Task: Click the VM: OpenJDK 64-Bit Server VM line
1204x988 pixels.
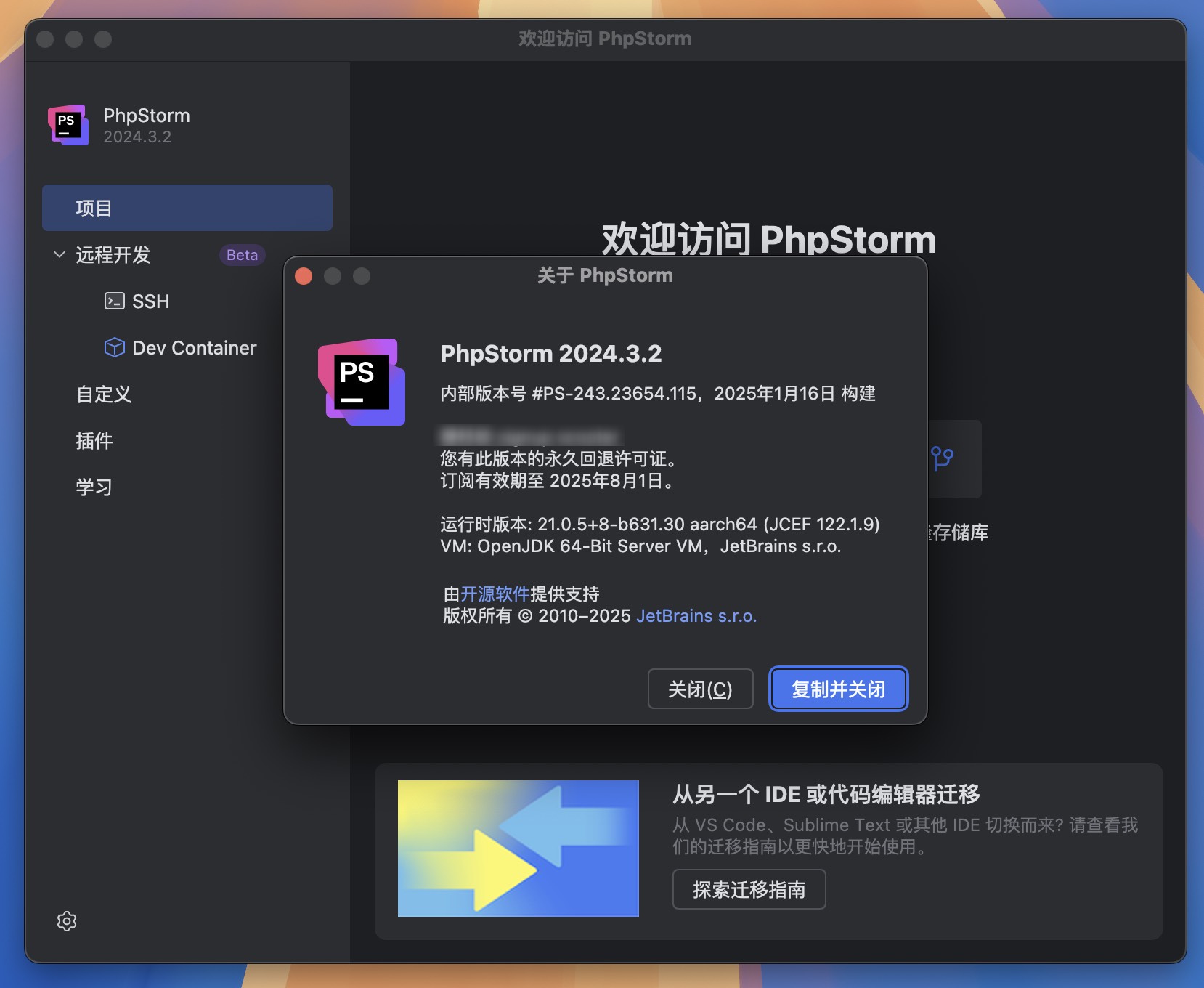Action: pos(640,546)
